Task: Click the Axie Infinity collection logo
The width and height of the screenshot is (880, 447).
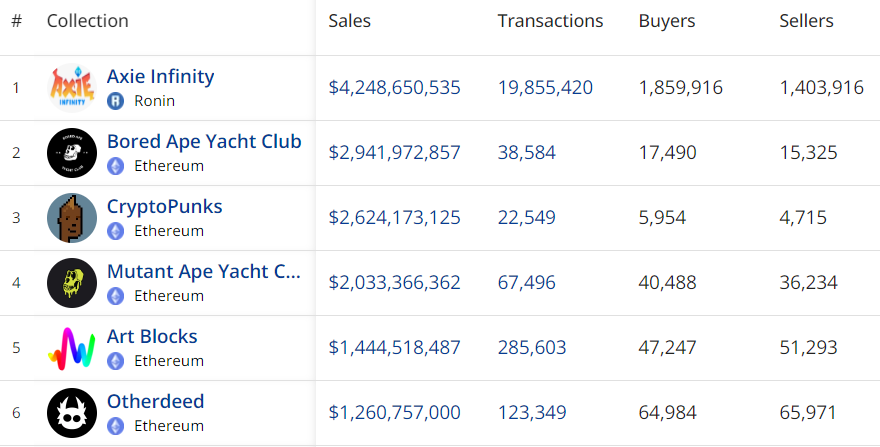Action: point(72,88)
